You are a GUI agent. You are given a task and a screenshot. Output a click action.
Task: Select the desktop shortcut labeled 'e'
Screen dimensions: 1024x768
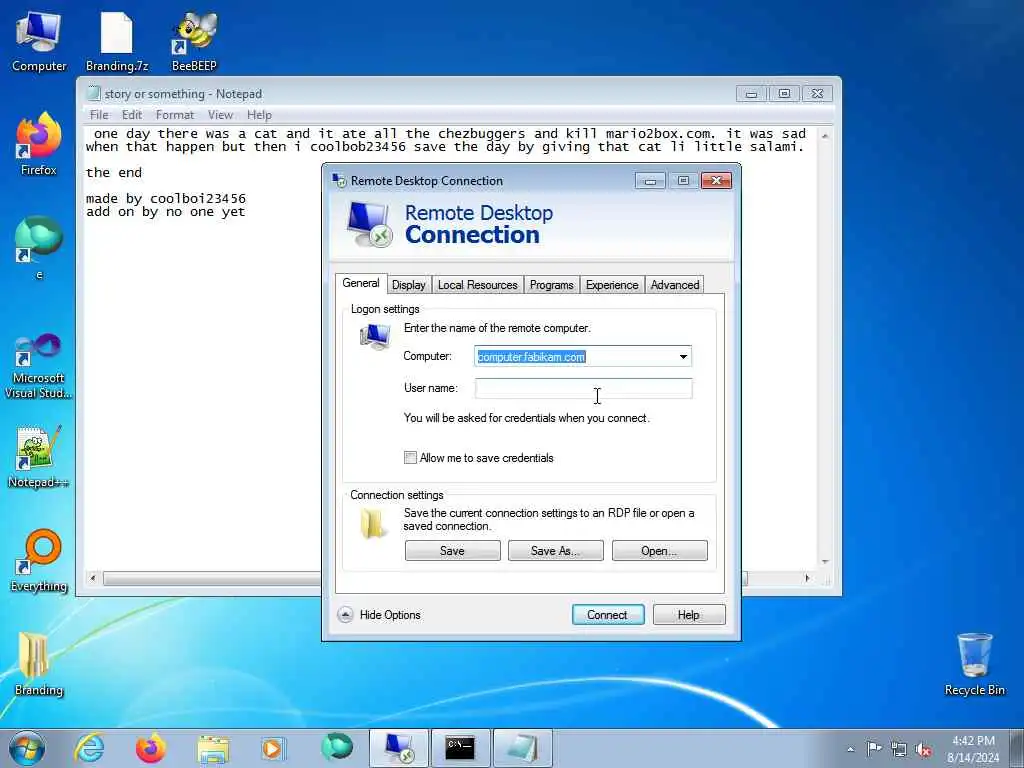tap(39, 248)
